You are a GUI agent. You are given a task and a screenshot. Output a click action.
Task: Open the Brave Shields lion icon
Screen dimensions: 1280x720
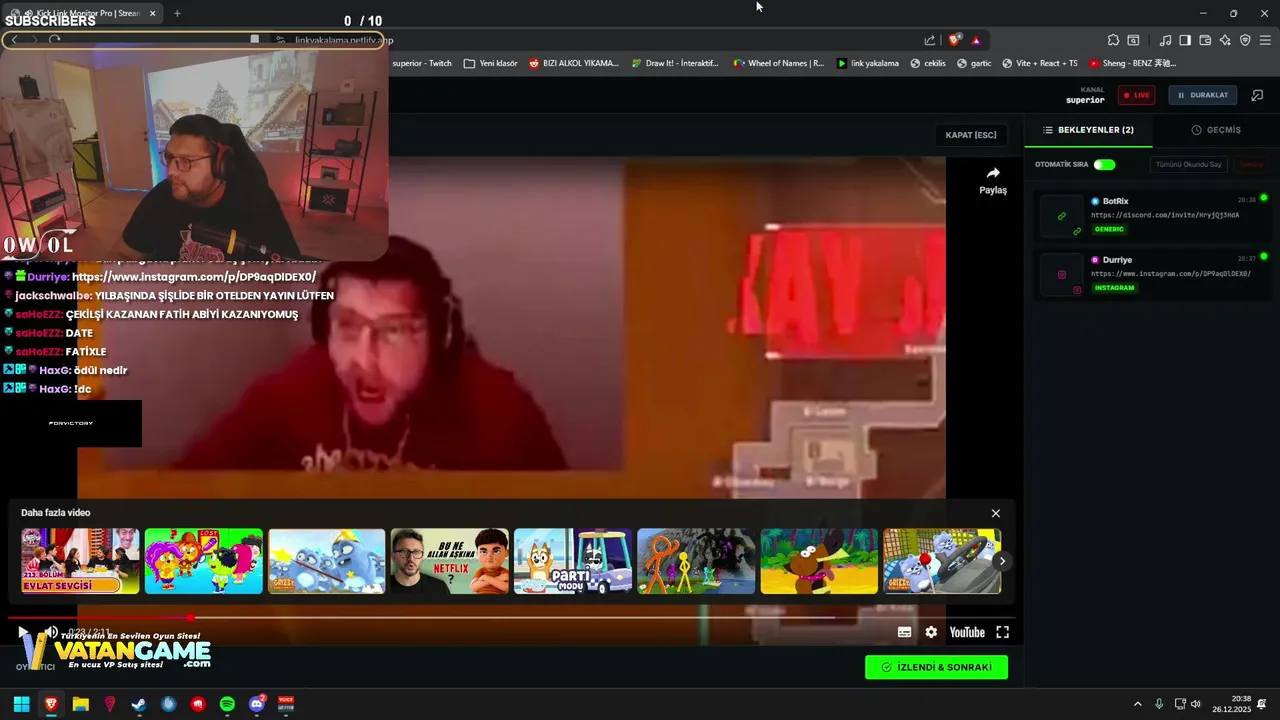(x=954, y=40)
